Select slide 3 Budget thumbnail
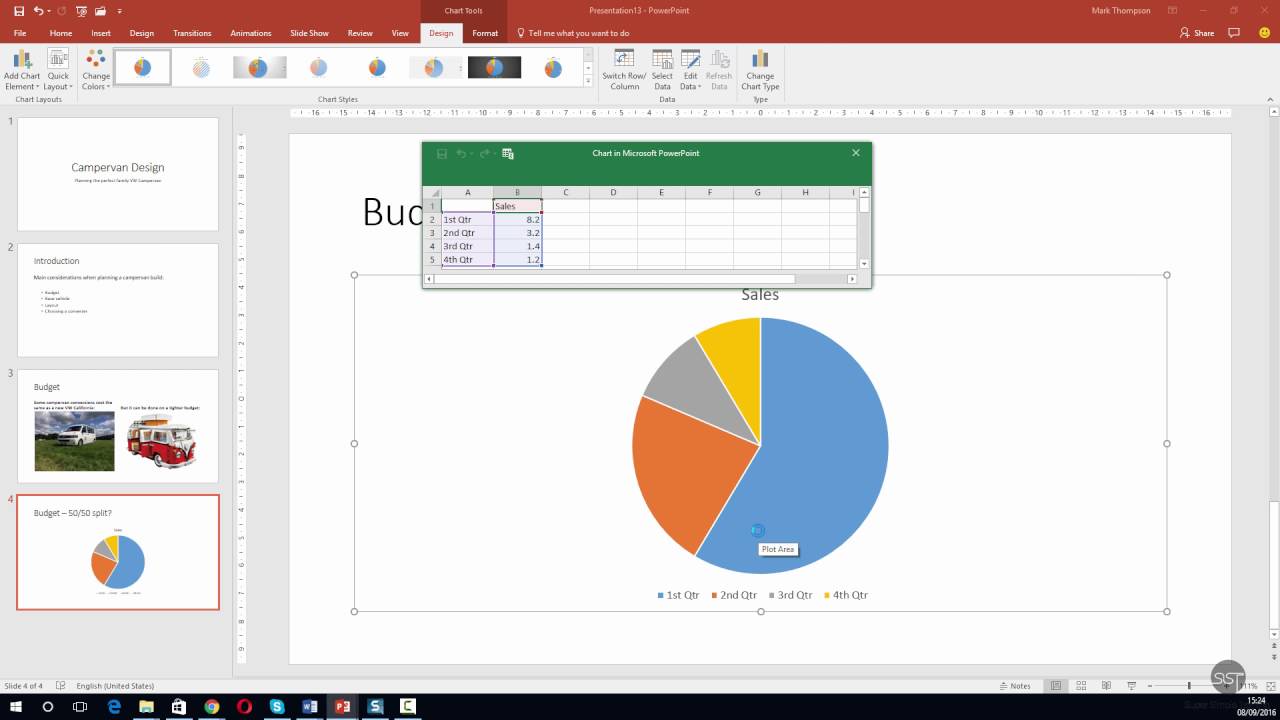The width and height of the screenshot is (1280, 720). click(x=118, y=426)
